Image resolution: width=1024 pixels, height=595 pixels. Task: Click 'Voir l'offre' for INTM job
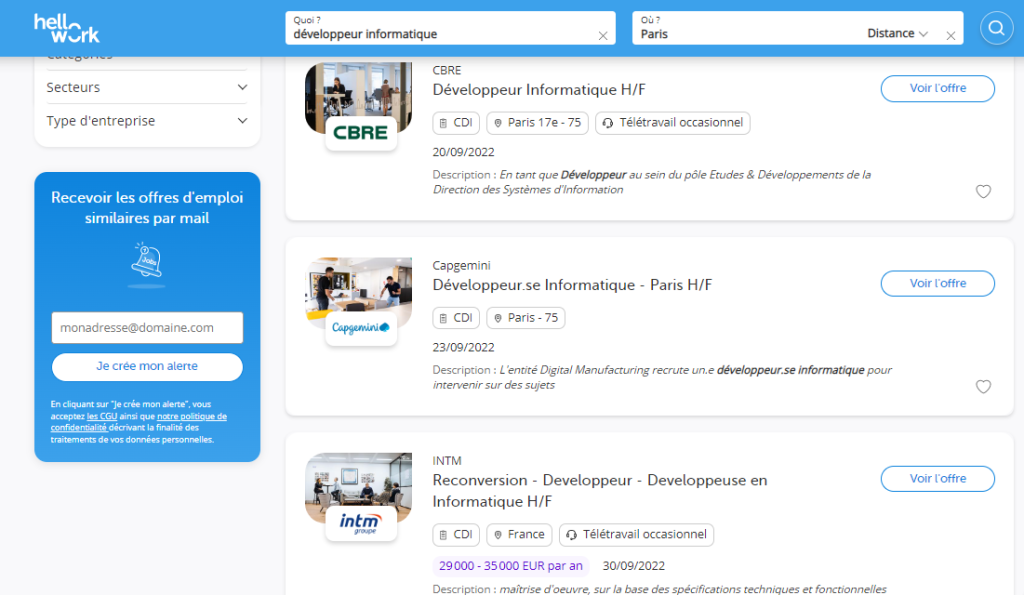coord(937,479)
